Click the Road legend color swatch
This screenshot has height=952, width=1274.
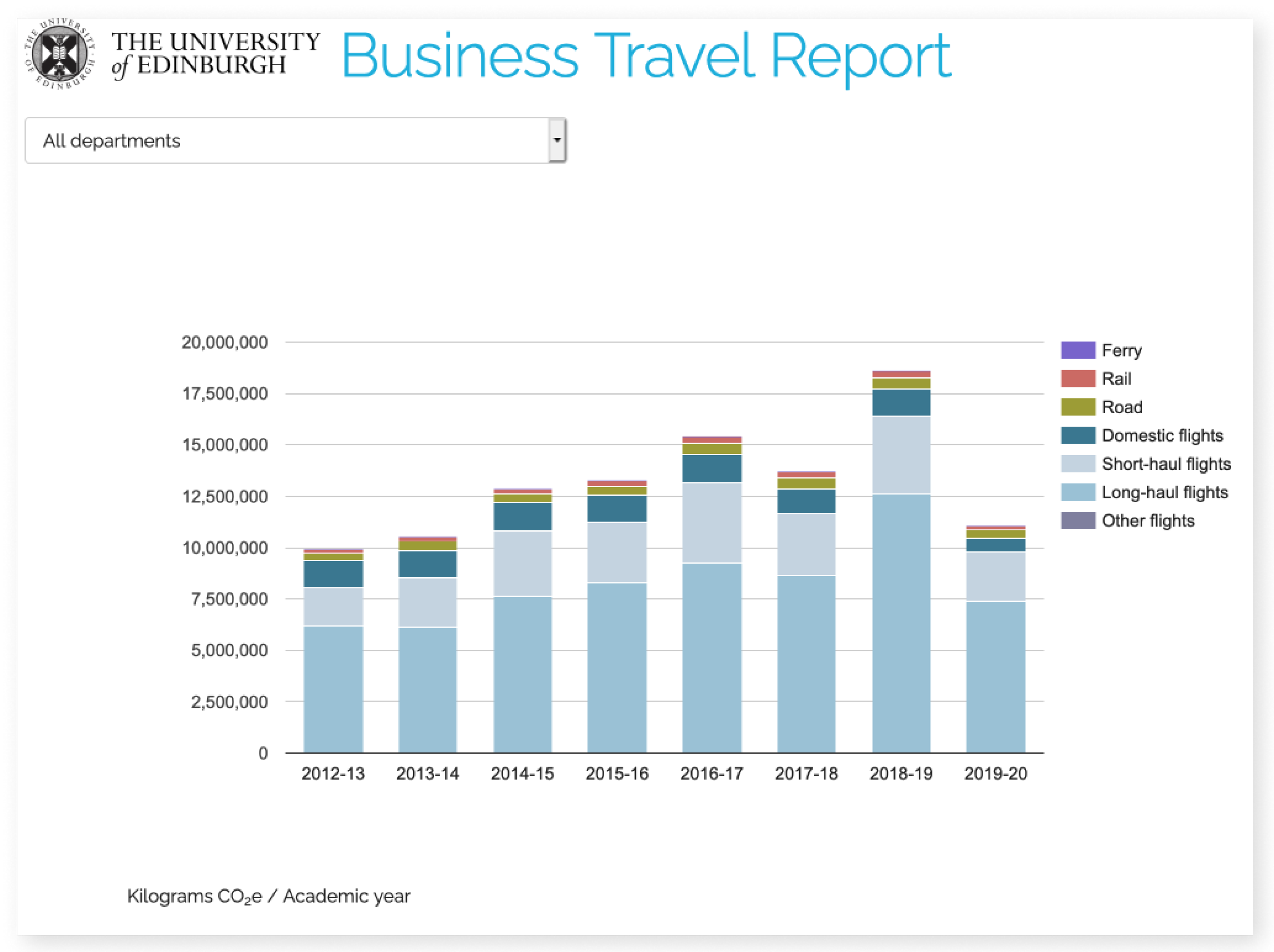(1078, 406)
